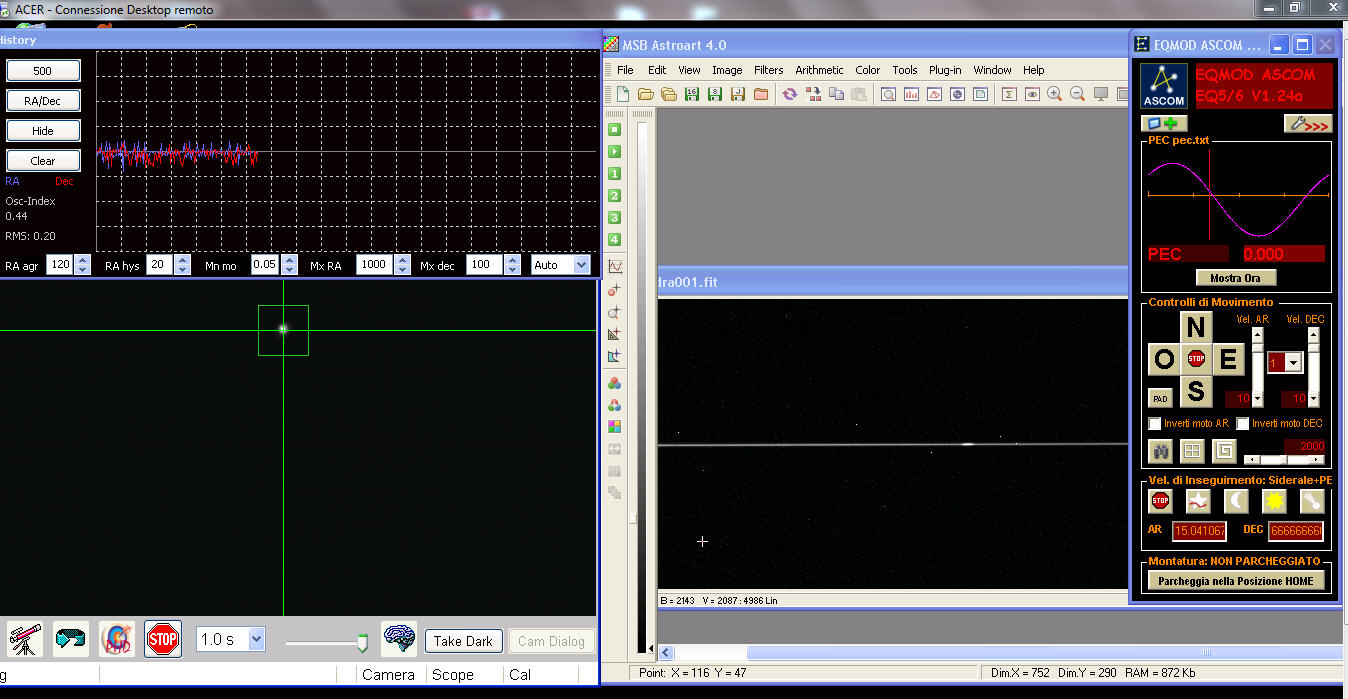The image size is (1348, 699).
Task: Click the gamma slider handle in PHD
Action: pos(362,643)
